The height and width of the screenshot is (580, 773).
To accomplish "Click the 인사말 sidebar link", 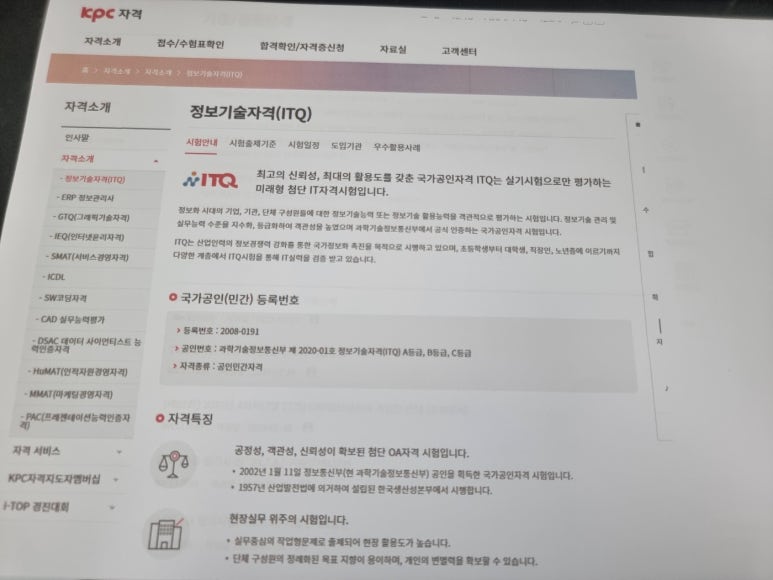I will [77, 138].
